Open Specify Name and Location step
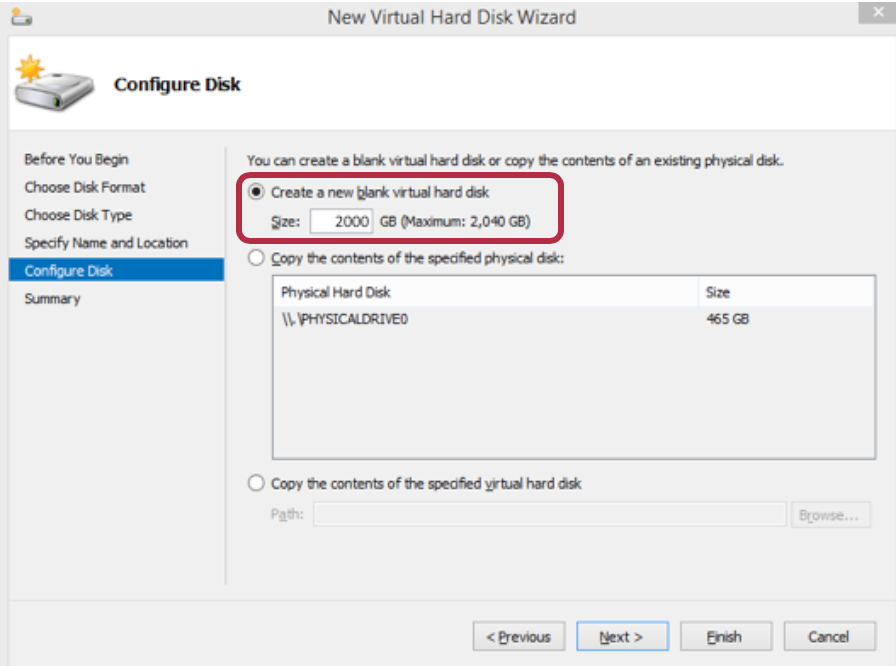 pyautogui.click(x=106, y=243)
